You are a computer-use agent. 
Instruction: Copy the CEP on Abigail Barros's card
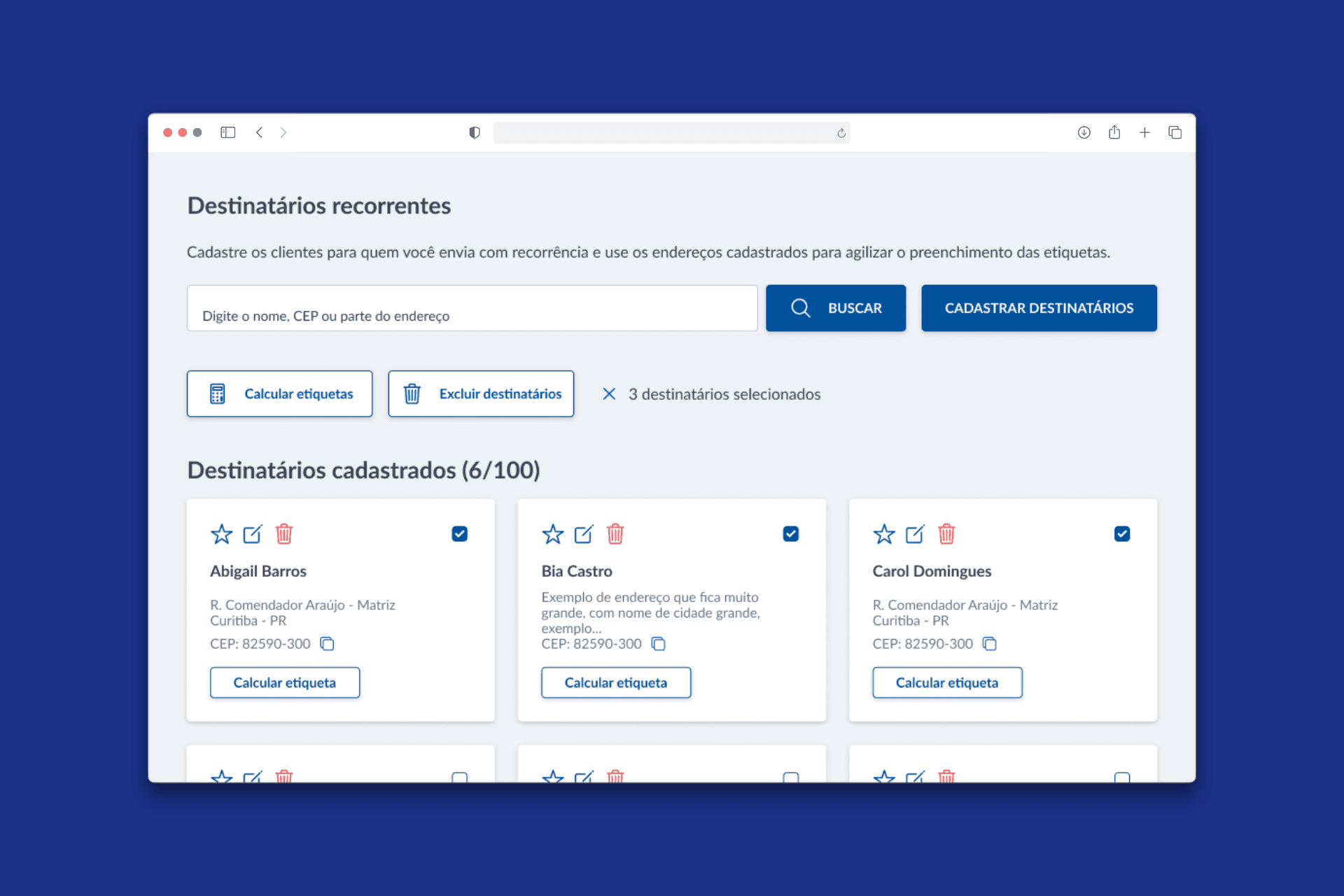pos(327,643)
